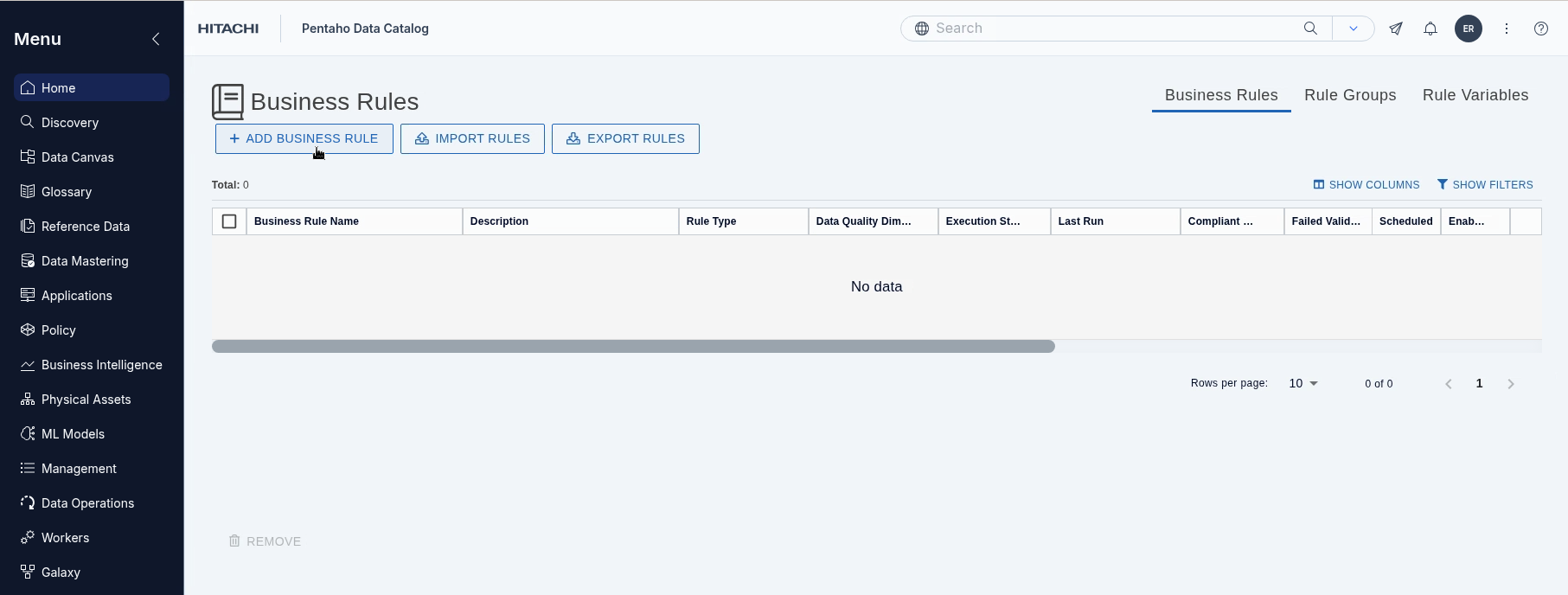Toggle the select-all checkbox in table header
Screen dimensions: 1568x595
pyautogui.click(x=229, y=221)
